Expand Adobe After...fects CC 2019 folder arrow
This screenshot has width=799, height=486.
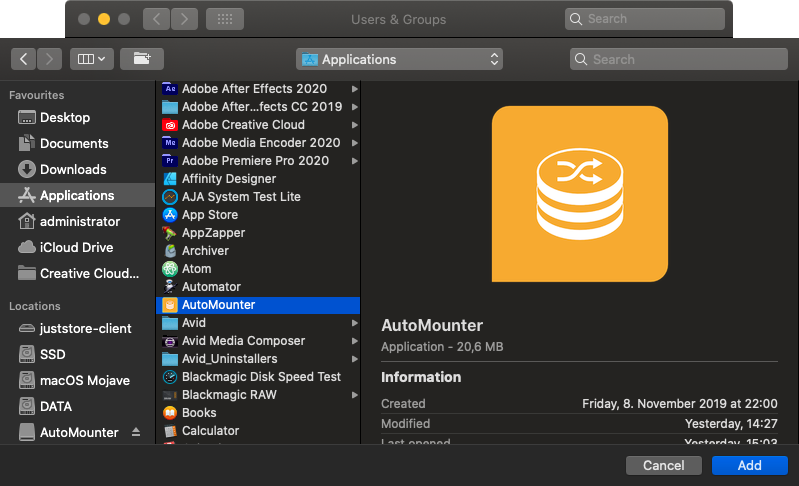pyautogui.click(x=355, y=107)
